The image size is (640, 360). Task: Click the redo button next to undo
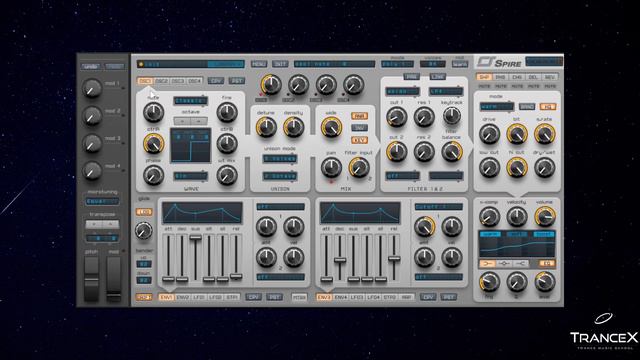tap(114, 66)
